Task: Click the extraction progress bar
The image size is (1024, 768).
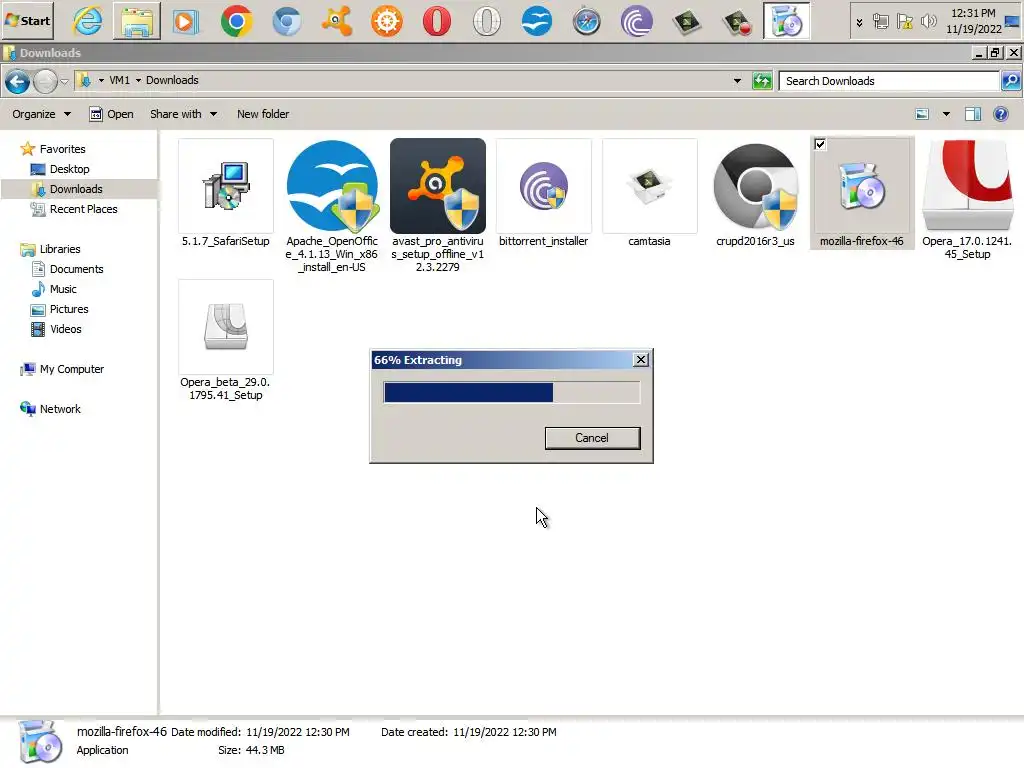Action: point(511,392)
